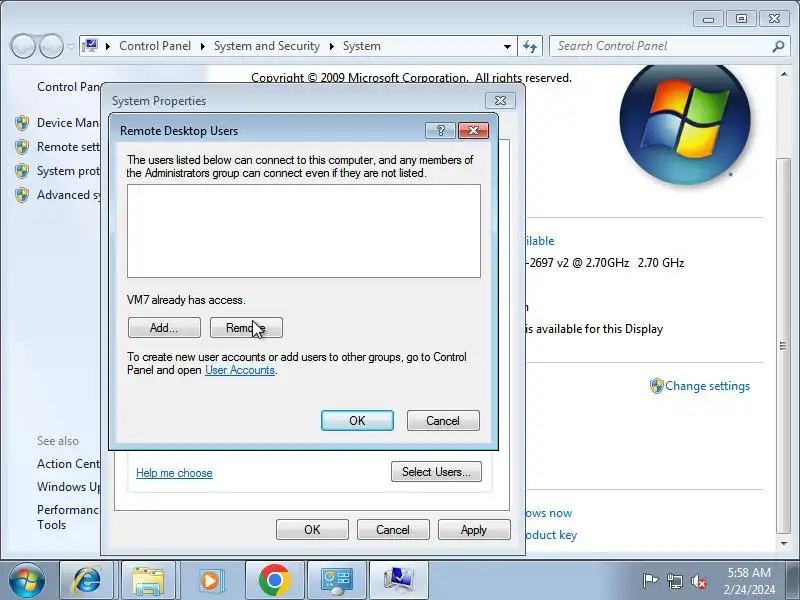Click the Control Panel taskbar icon
The height and width of the screenshot is (600, 800).
337,580
